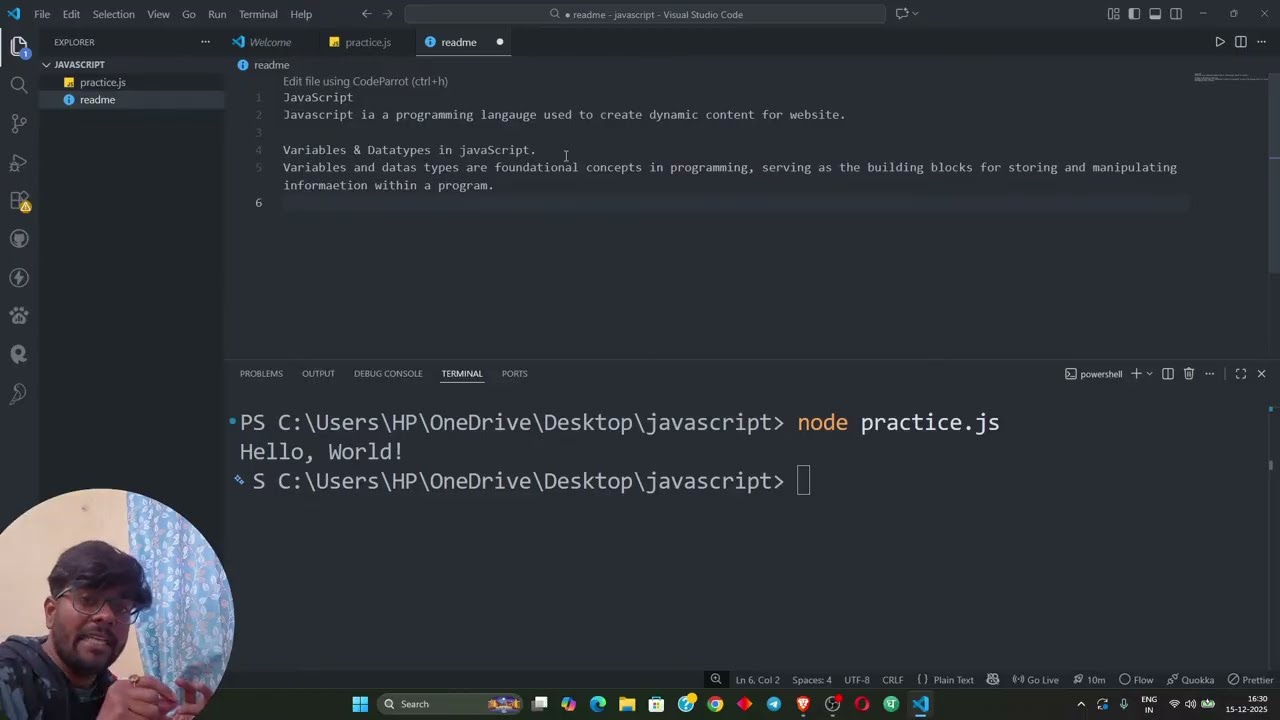Toggle Prettier in the status bar
The width and height of the screenshot is (1280, 720).
tap(1251, 680)
